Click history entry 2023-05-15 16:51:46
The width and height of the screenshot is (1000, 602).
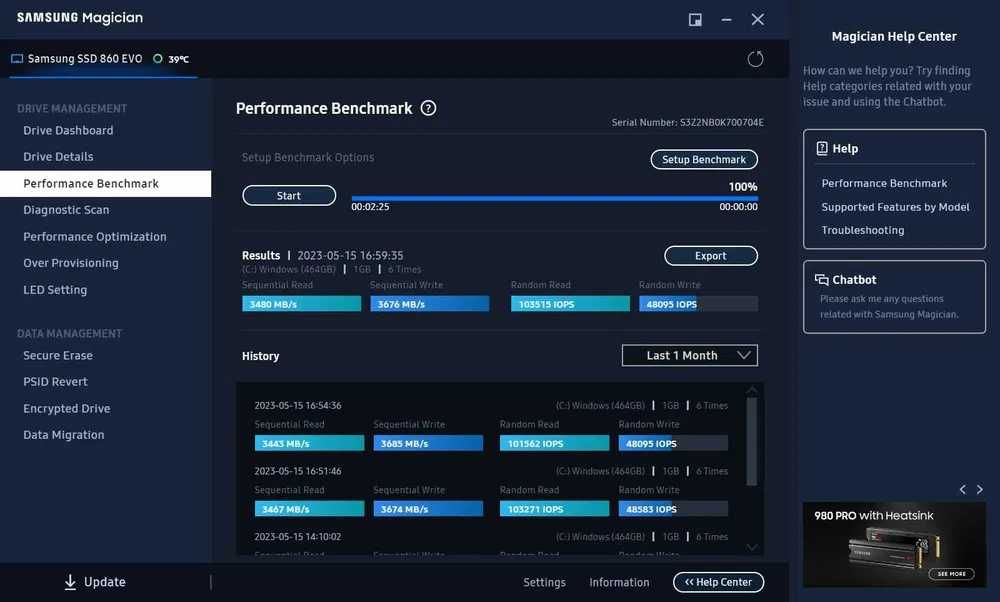coord(298,471)
